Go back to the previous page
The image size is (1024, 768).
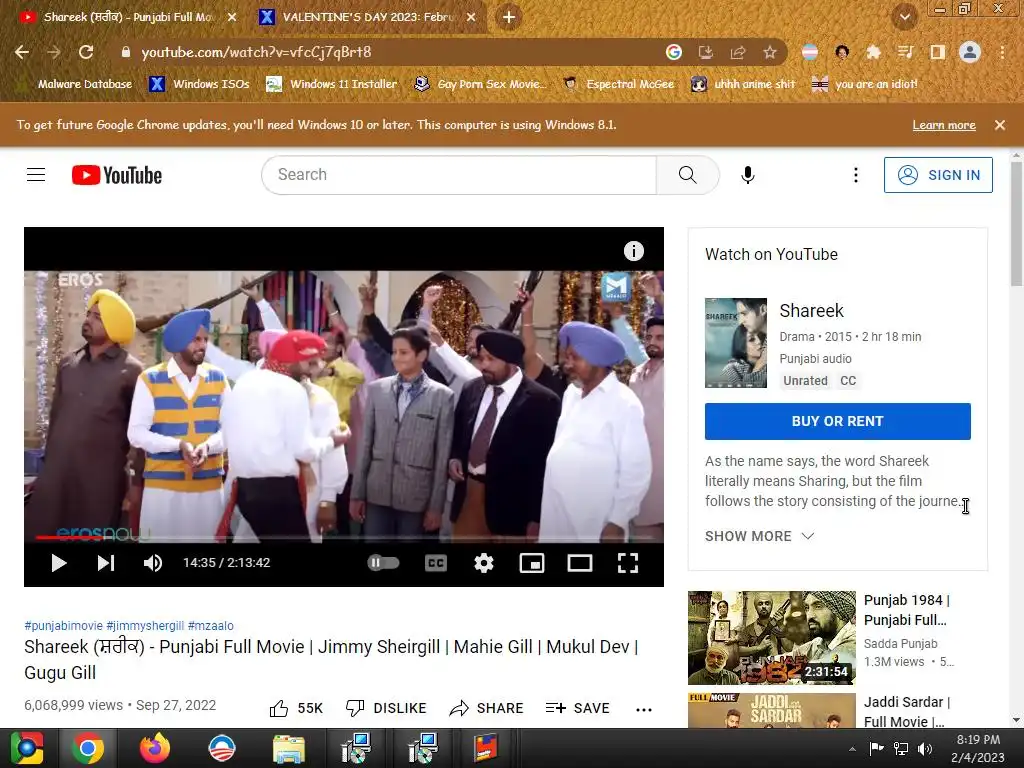22,52
